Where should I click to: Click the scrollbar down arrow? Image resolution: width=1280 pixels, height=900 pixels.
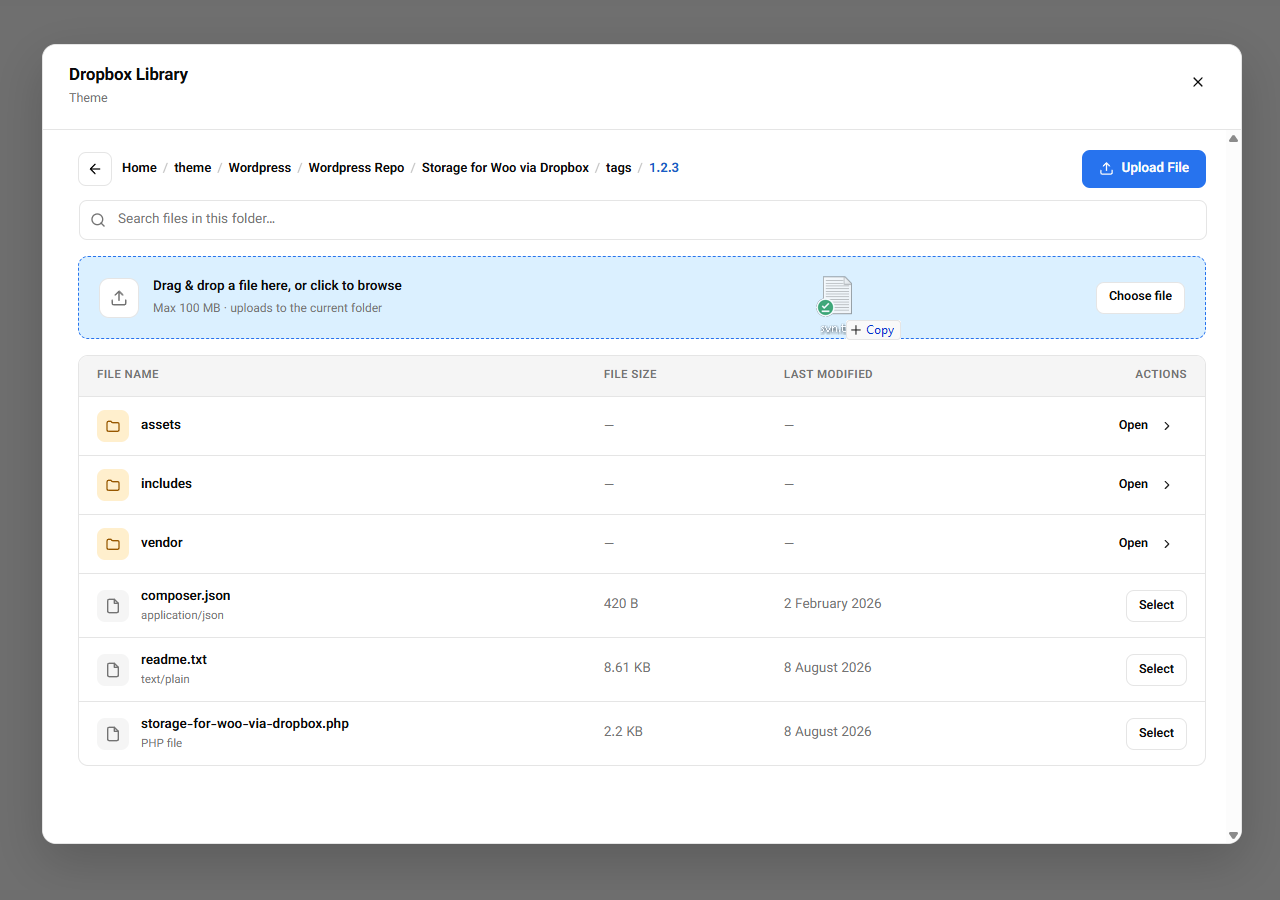click(x=1234, y=835)
